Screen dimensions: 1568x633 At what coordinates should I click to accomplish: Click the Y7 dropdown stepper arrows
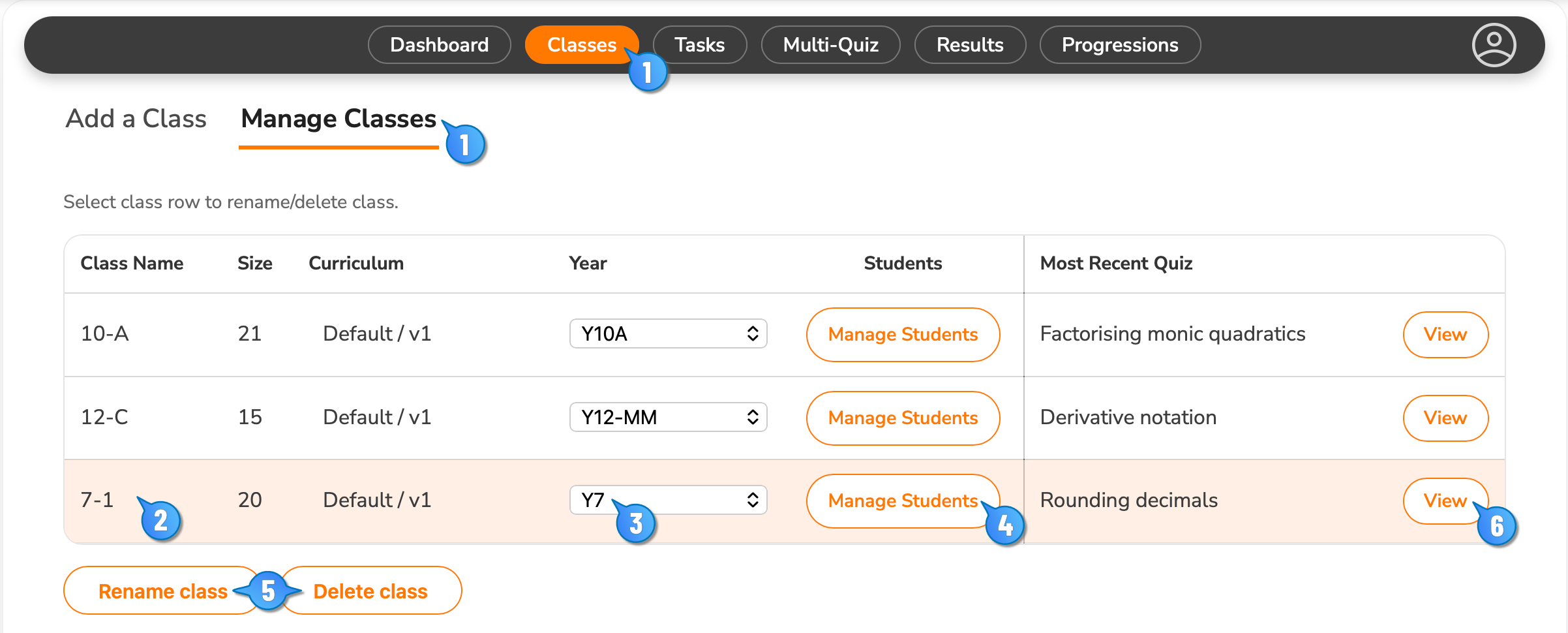click(x=753, y=500)
